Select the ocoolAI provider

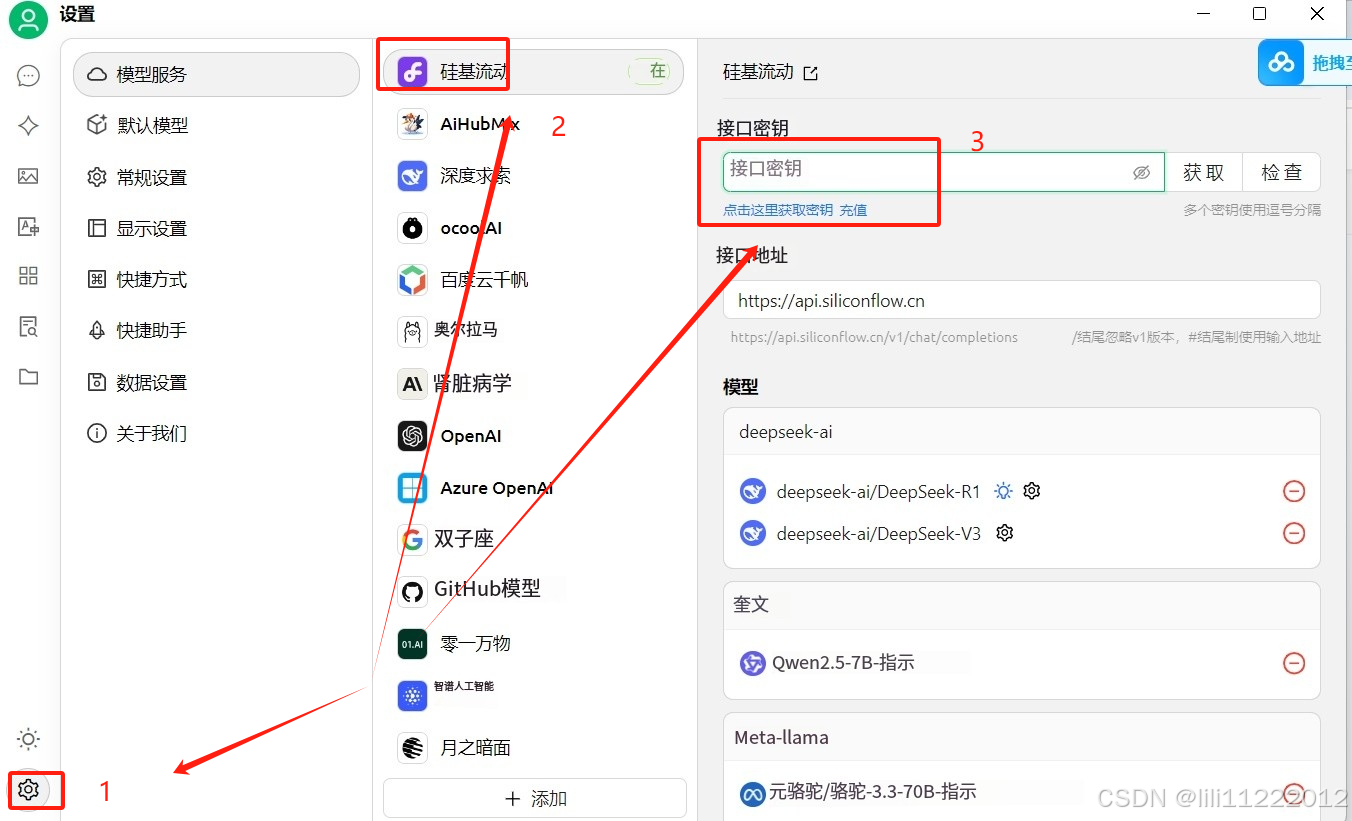coord(533,228)
